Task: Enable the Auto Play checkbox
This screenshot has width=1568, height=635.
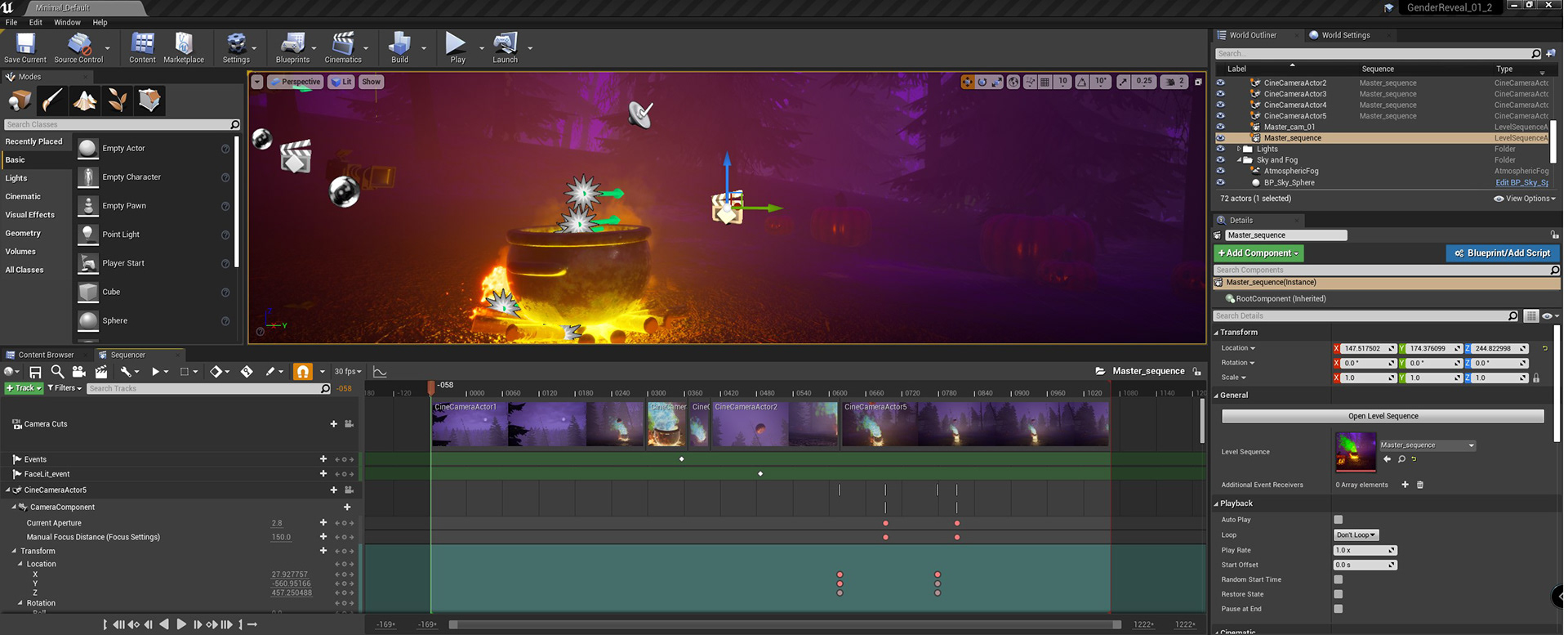Action: pos(1338,520)
